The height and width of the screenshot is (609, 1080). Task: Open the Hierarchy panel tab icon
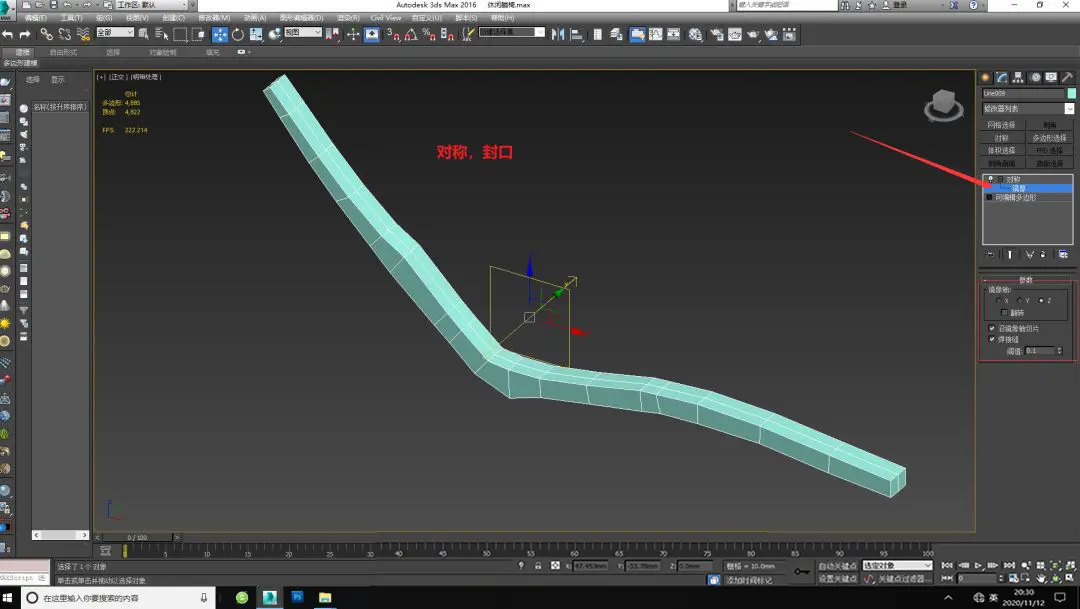1018,77
